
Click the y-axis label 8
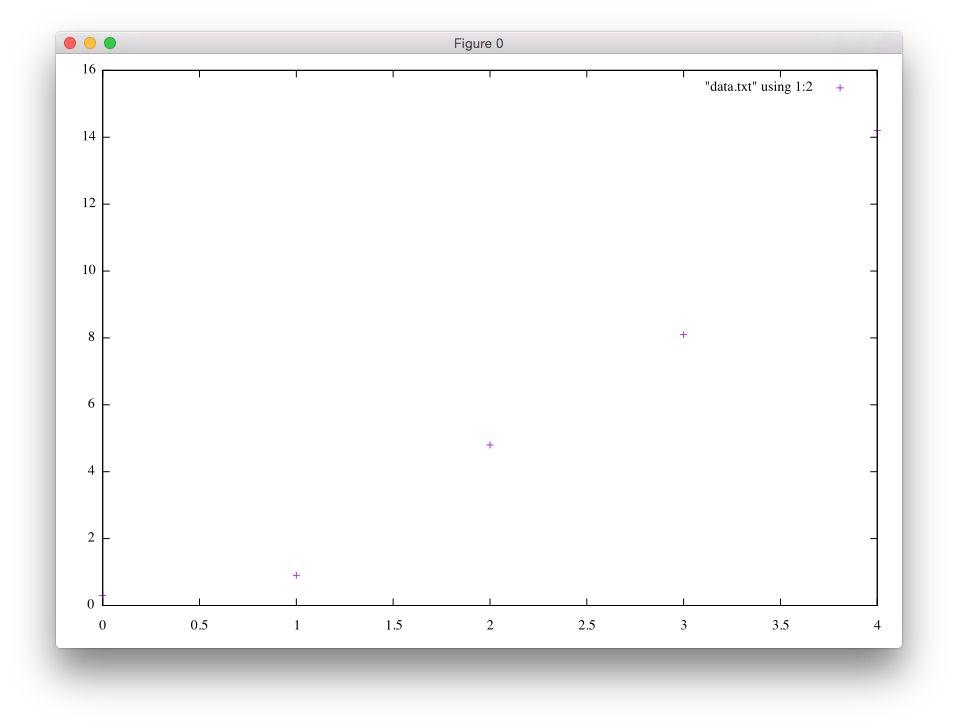92,334
